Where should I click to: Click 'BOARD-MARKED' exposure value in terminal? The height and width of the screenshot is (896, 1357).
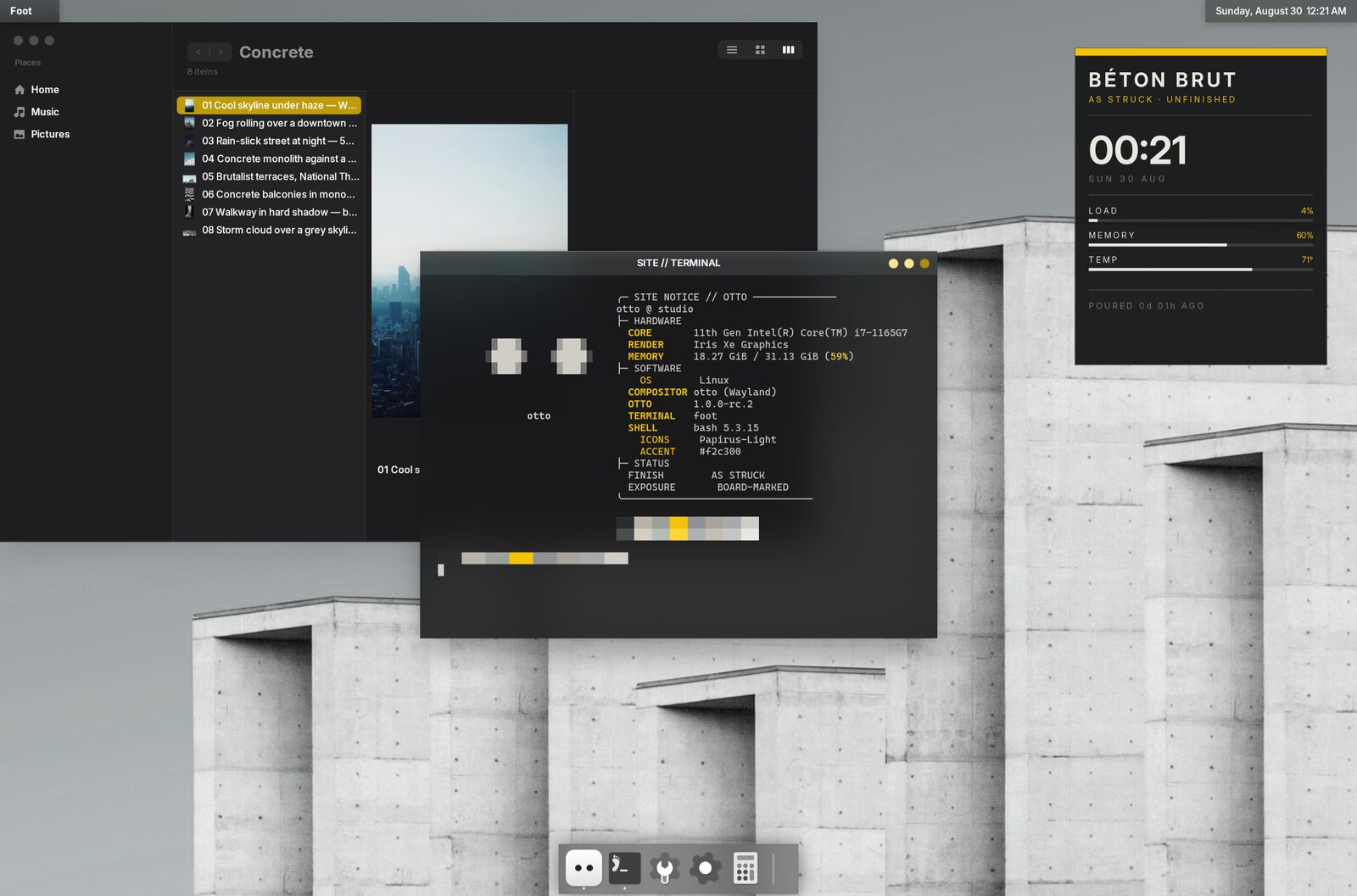click(x=753, y=487)
